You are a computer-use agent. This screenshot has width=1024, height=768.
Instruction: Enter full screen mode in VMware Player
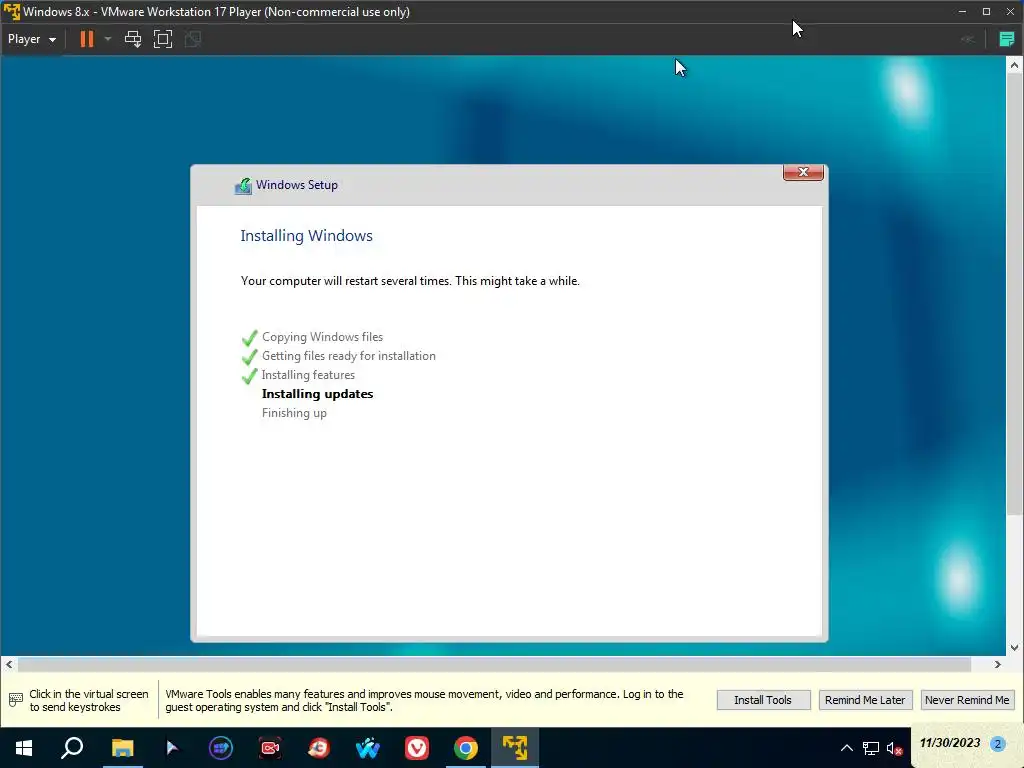163,39
